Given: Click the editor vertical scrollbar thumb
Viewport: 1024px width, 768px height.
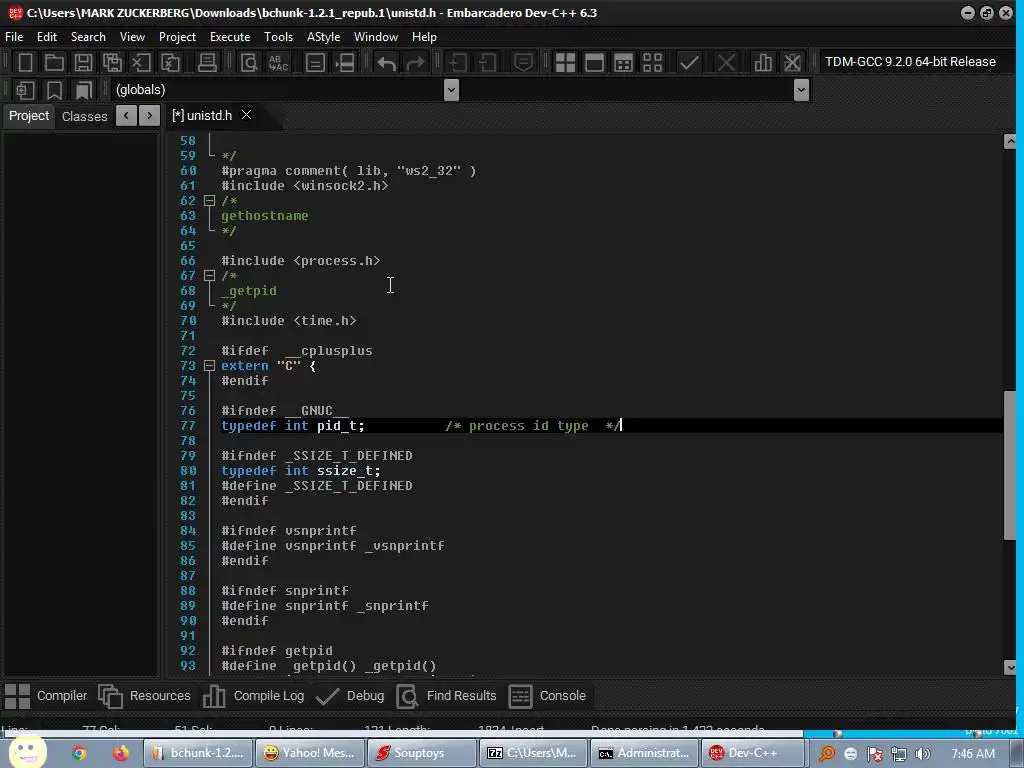Looking at the screenshot, I should tap(1010, 465).
